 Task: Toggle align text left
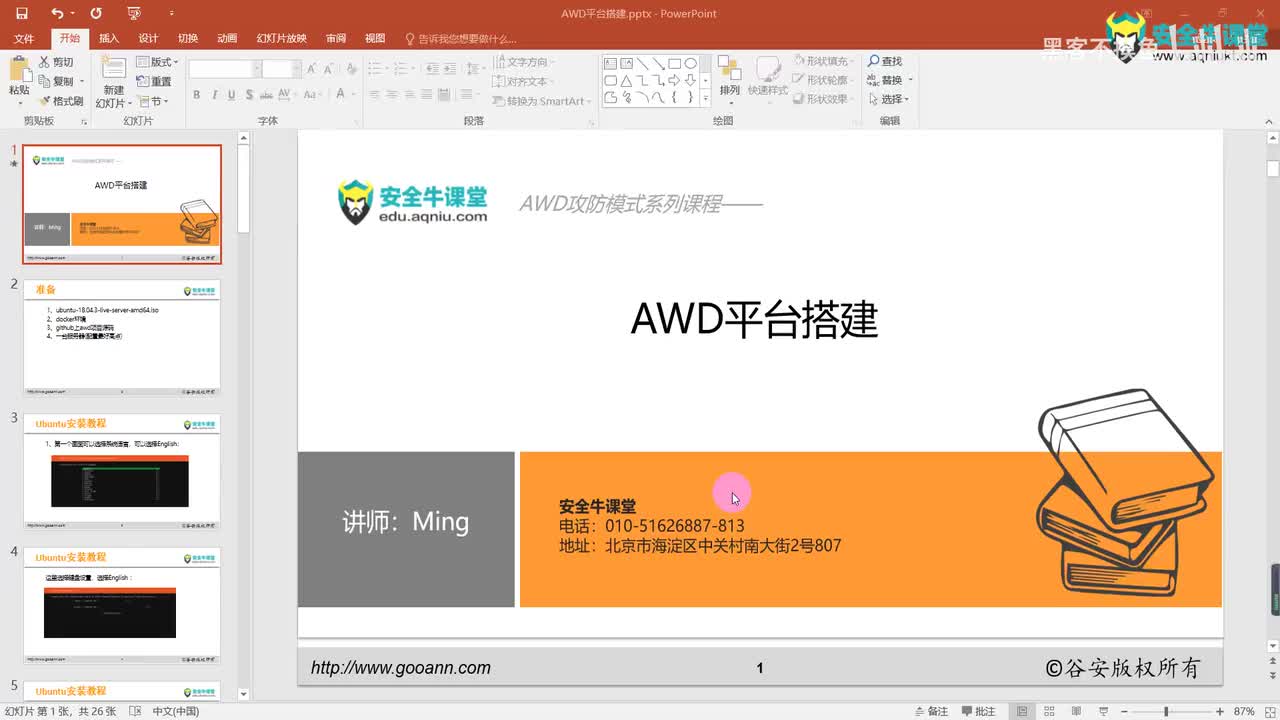373,95
